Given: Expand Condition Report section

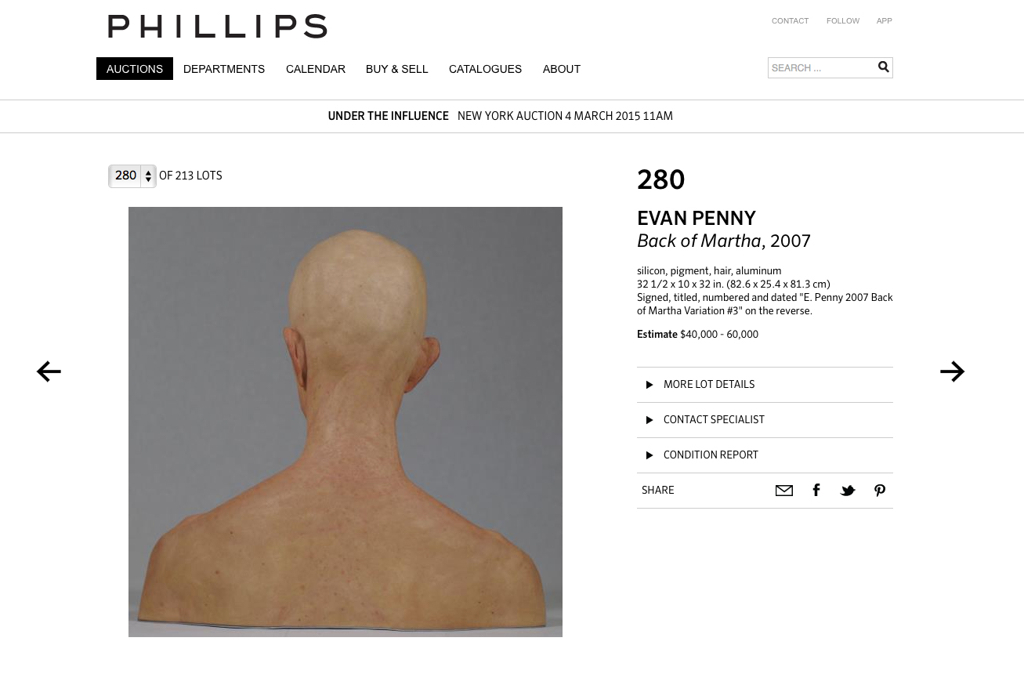Looking at the screenshot, I should [765, 455].
